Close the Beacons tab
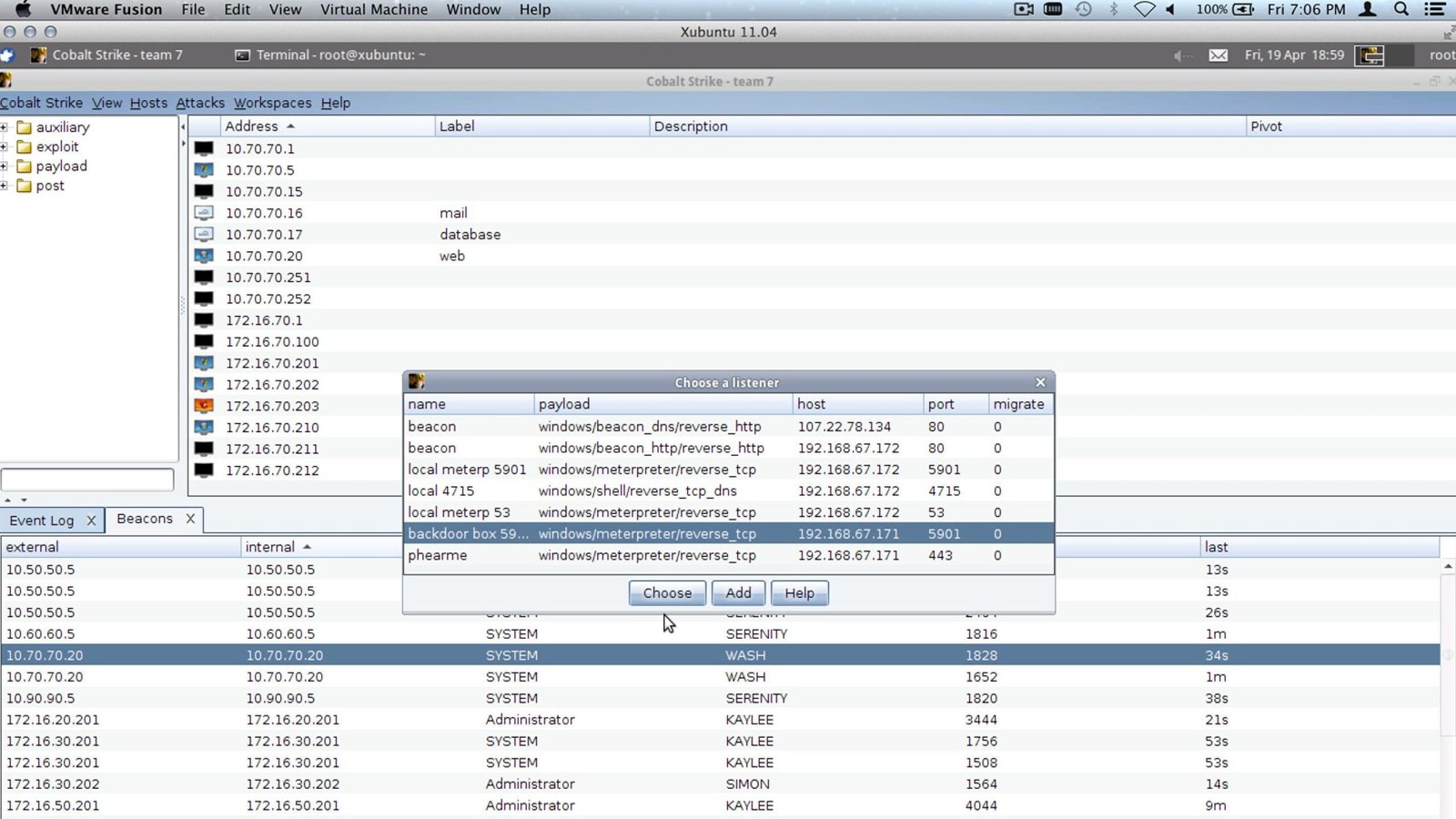This screenshot has width=1456, height=819. [190, 519]
